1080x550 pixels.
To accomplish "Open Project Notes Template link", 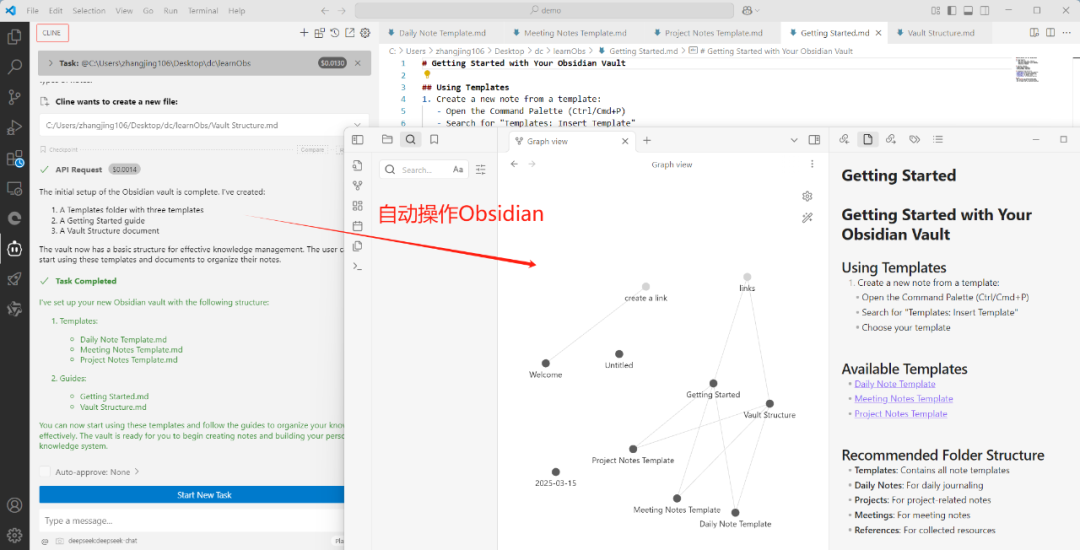I will click(x=901, y=414).
